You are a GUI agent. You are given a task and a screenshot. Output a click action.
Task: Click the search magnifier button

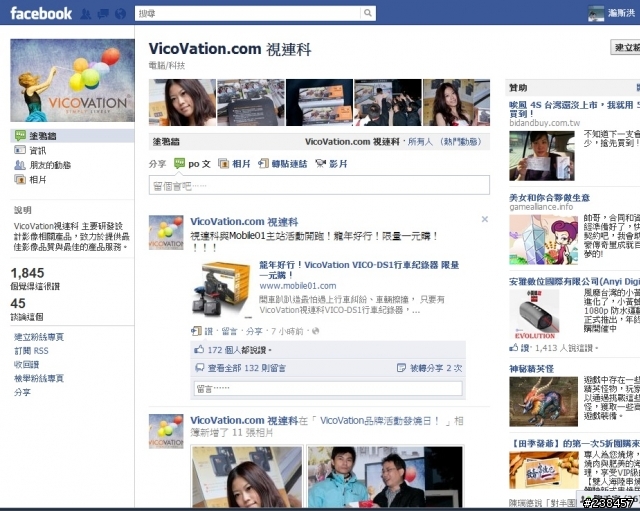368,13
